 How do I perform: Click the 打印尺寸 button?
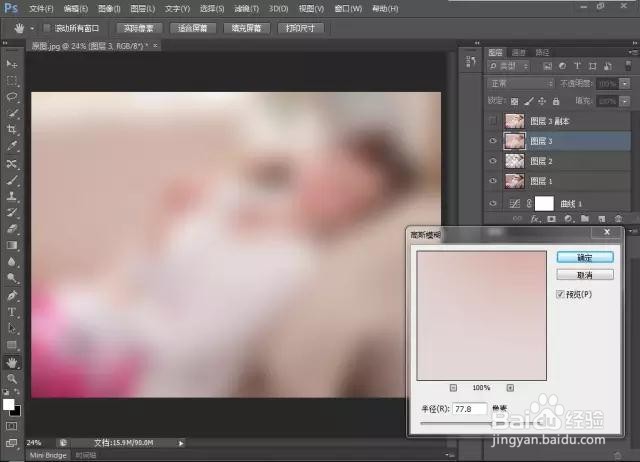(300, 28)
